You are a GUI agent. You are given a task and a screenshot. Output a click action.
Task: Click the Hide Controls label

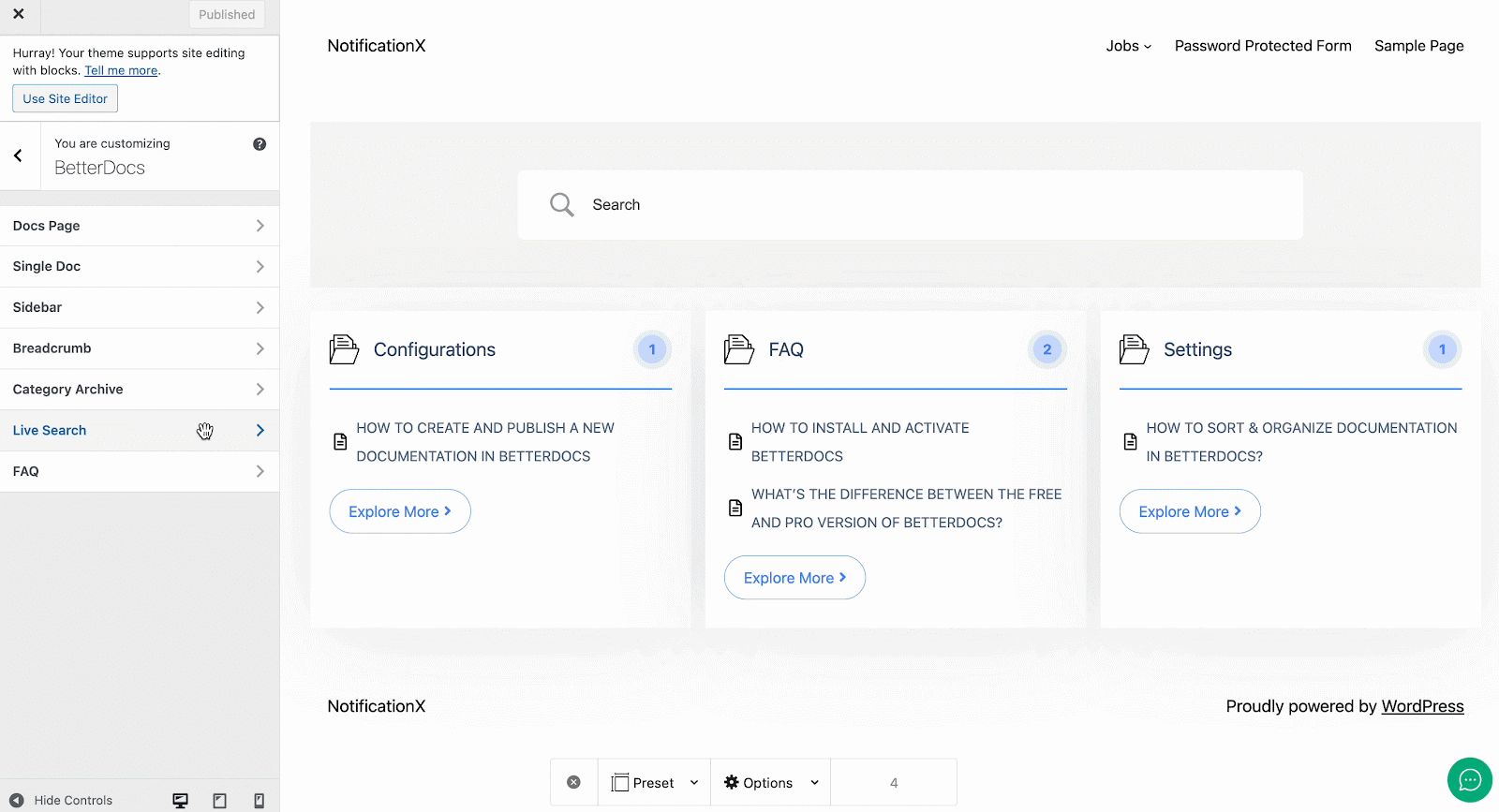point(73,801)
